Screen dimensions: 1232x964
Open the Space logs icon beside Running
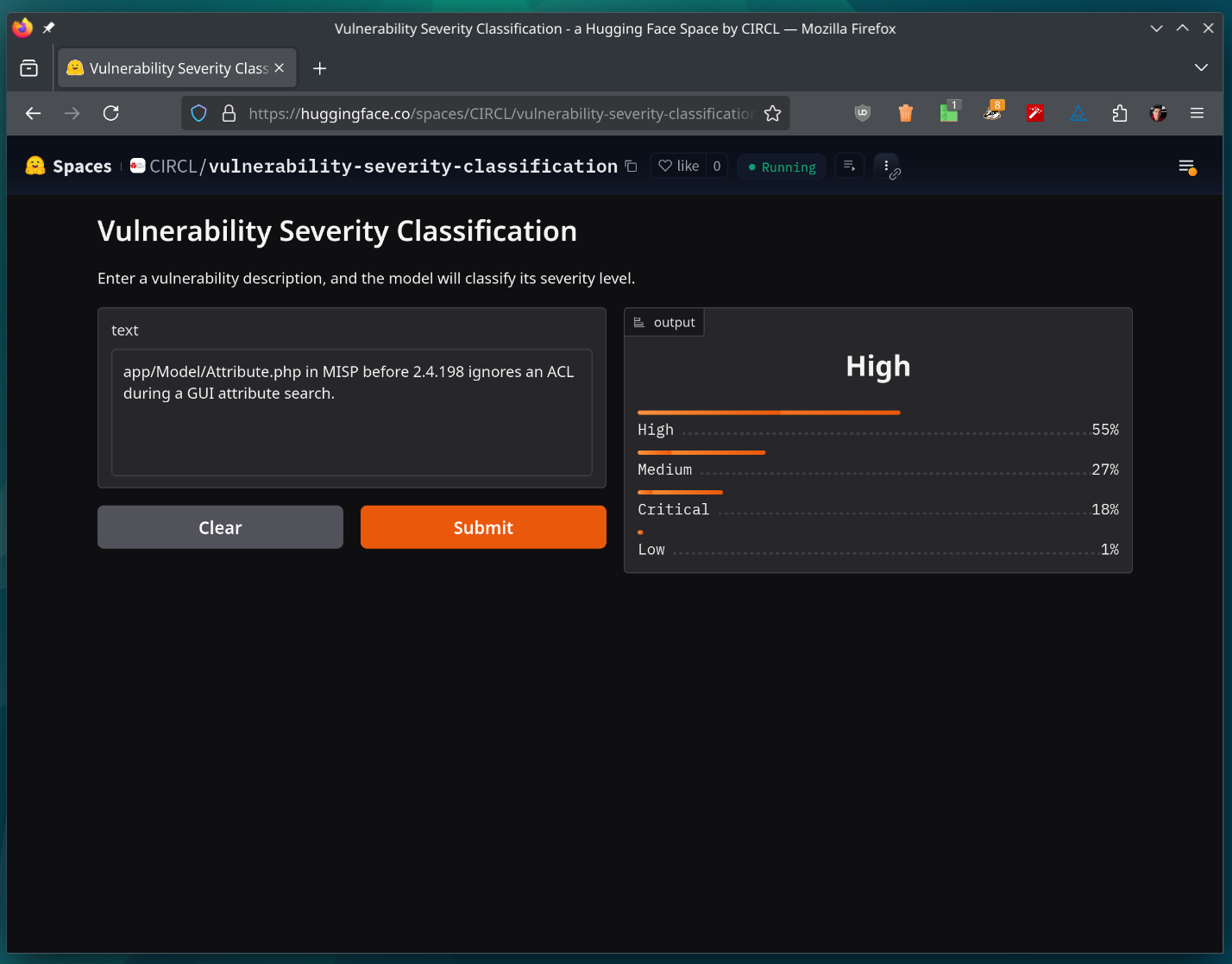tap(849, 167)
